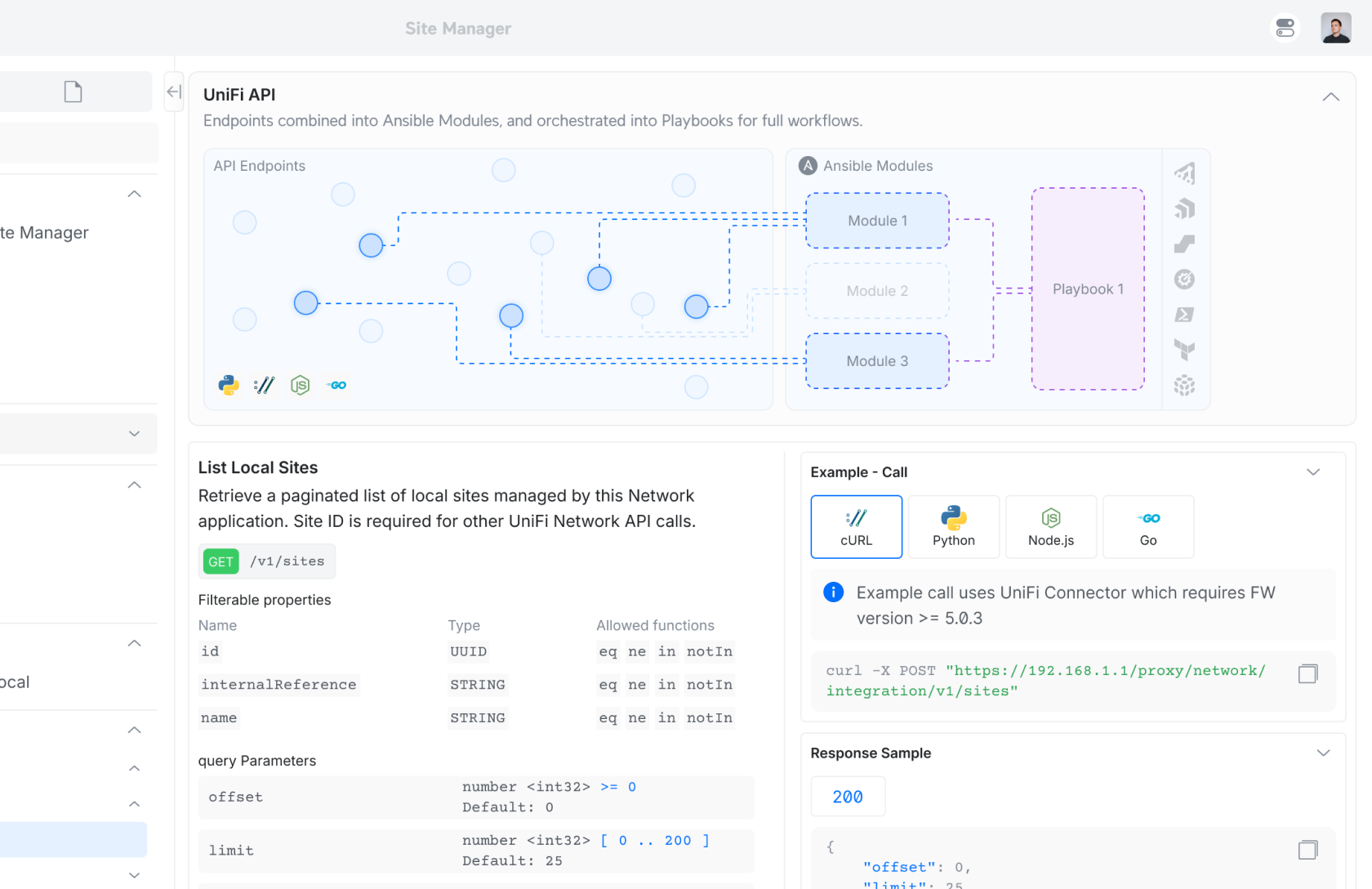
Task: Click the stacked-arrows icon in Ansible tools strip
Action: (1184, 208)
